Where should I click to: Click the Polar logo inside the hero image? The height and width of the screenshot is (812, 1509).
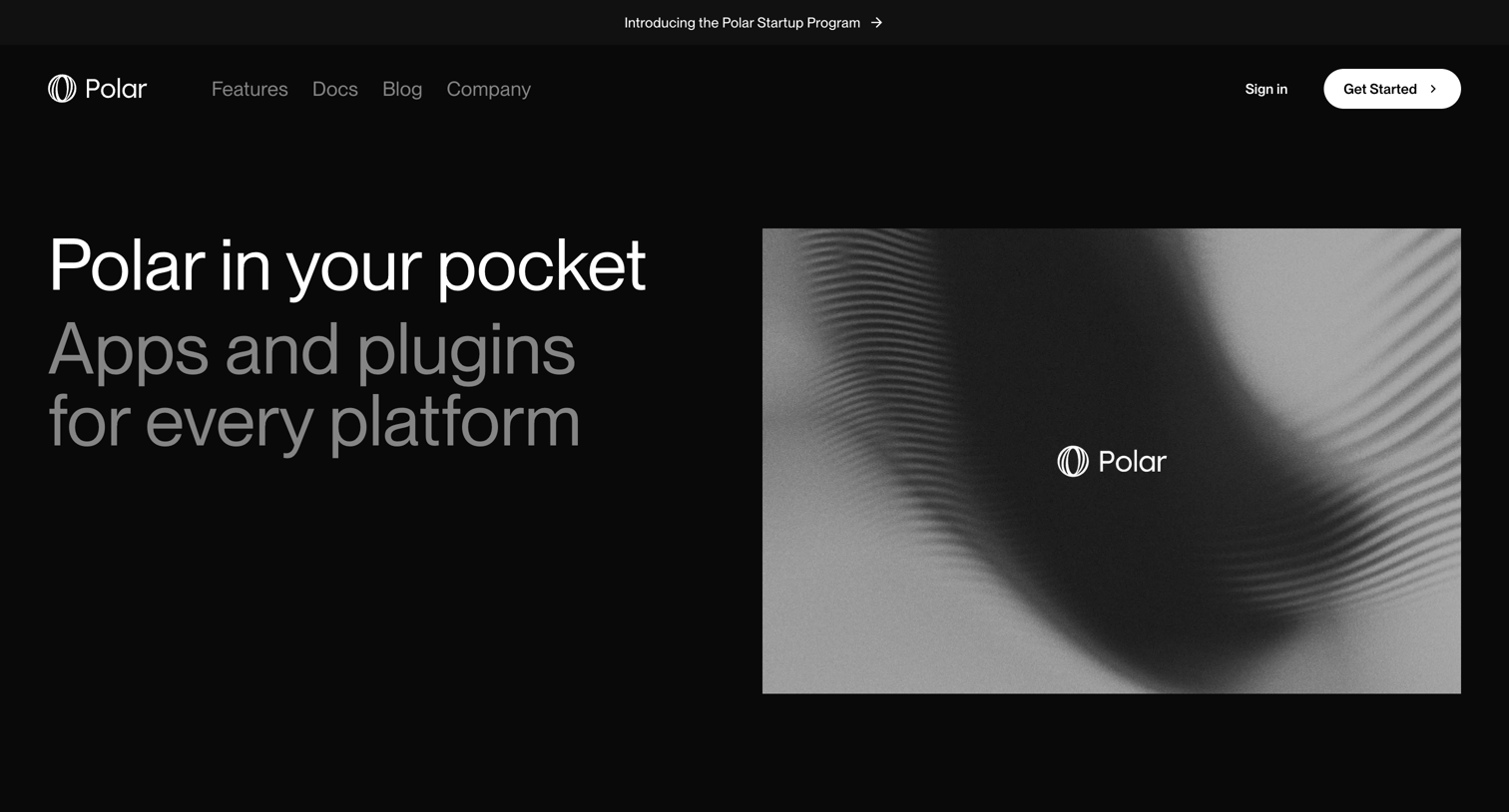point(1112,461)
